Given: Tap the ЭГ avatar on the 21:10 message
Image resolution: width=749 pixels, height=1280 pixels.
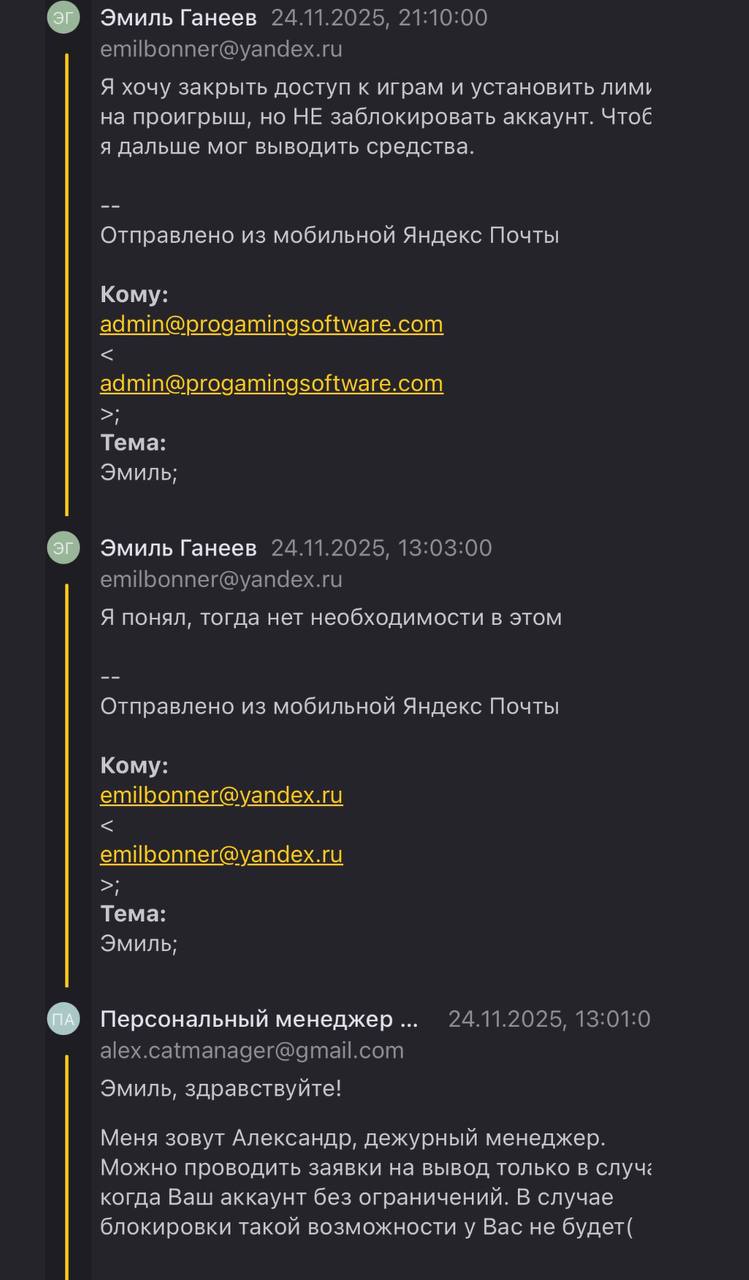Looking at the screenshot, I should pyautogui.click(x=63, y=18).
